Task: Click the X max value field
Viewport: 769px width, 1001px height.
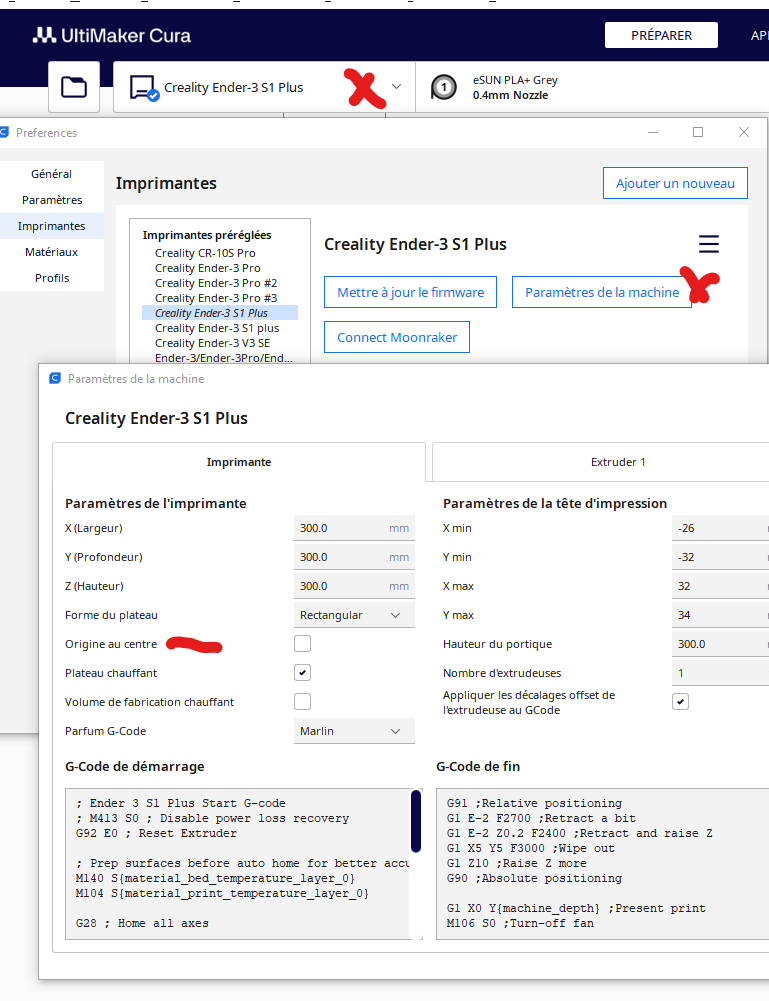Action: click(x=720, y=586)
